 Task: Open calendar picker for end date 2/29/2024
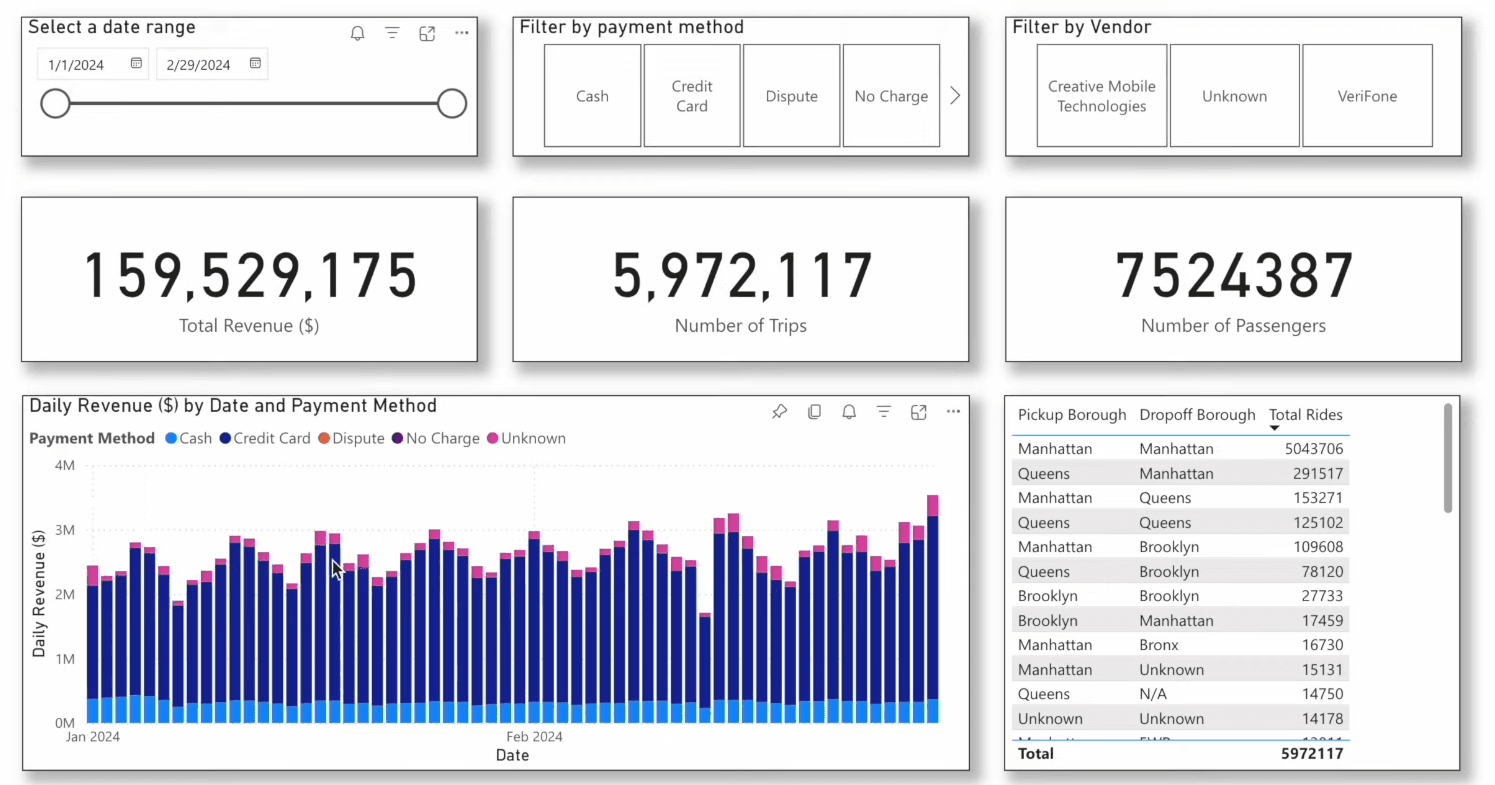(x=255, y=63)
